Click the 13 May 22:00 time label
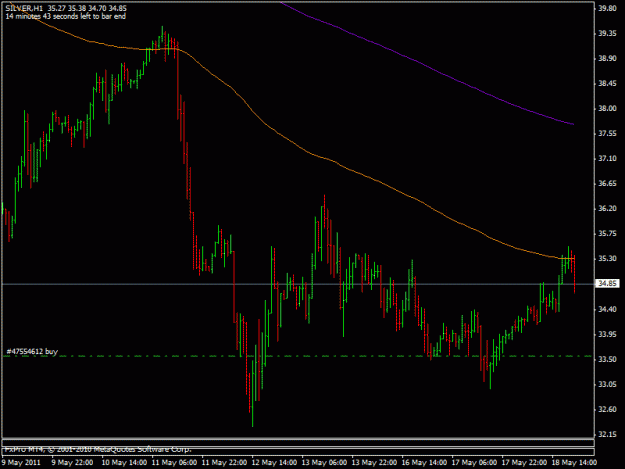Image resolution: width=625 pixels, height=469 pixels. [x=374, y=463]
